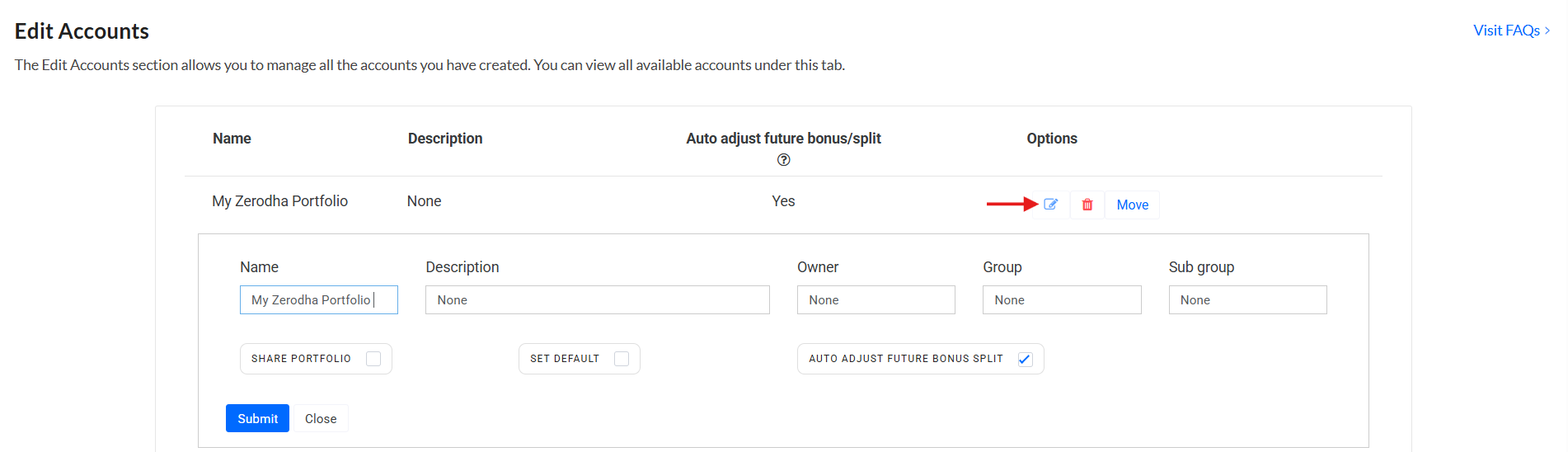This screenshot has height=452, width=1568.
Task: Click the Description column header in the table
Action: pyautogui.click(x=445, y=139)
